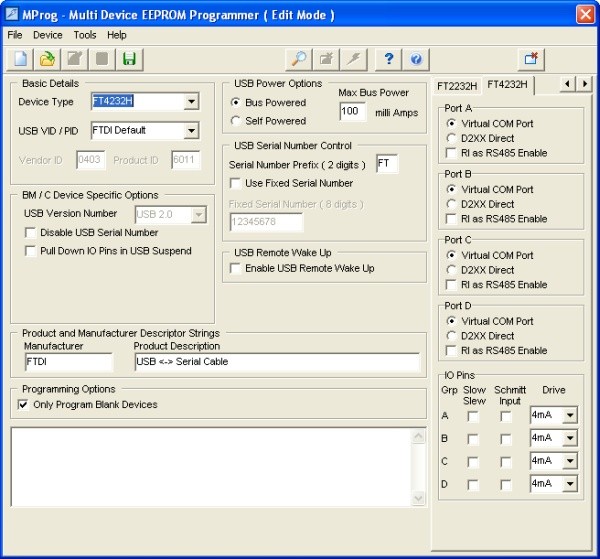Open an existing template via folder icon

[x=47, y=59]
